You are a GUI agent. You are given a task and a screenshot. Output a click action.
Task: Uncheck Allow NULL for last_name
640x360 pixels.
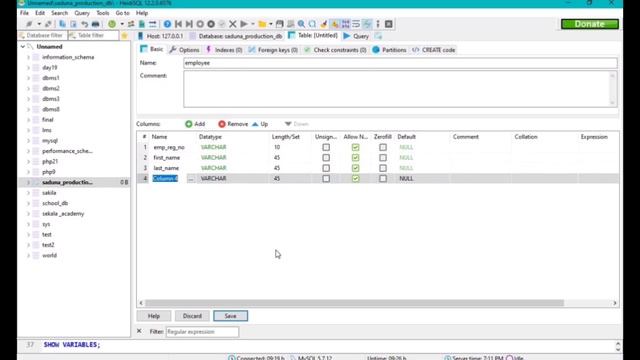(x=356, y=168)
